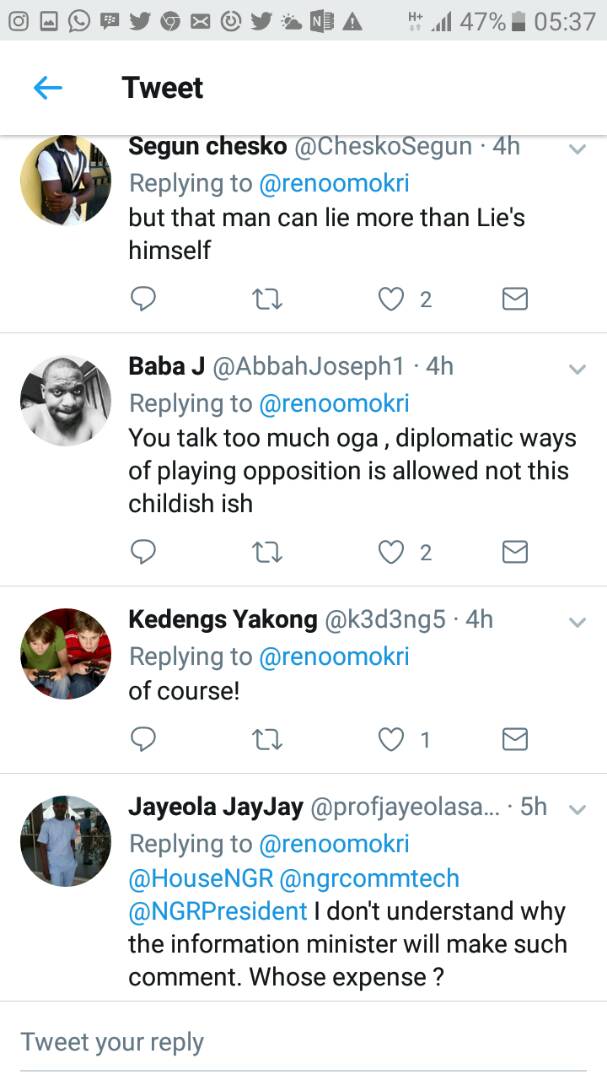
Task: Retweet Segun chesko's reply
Action: [x=267, y=298]
